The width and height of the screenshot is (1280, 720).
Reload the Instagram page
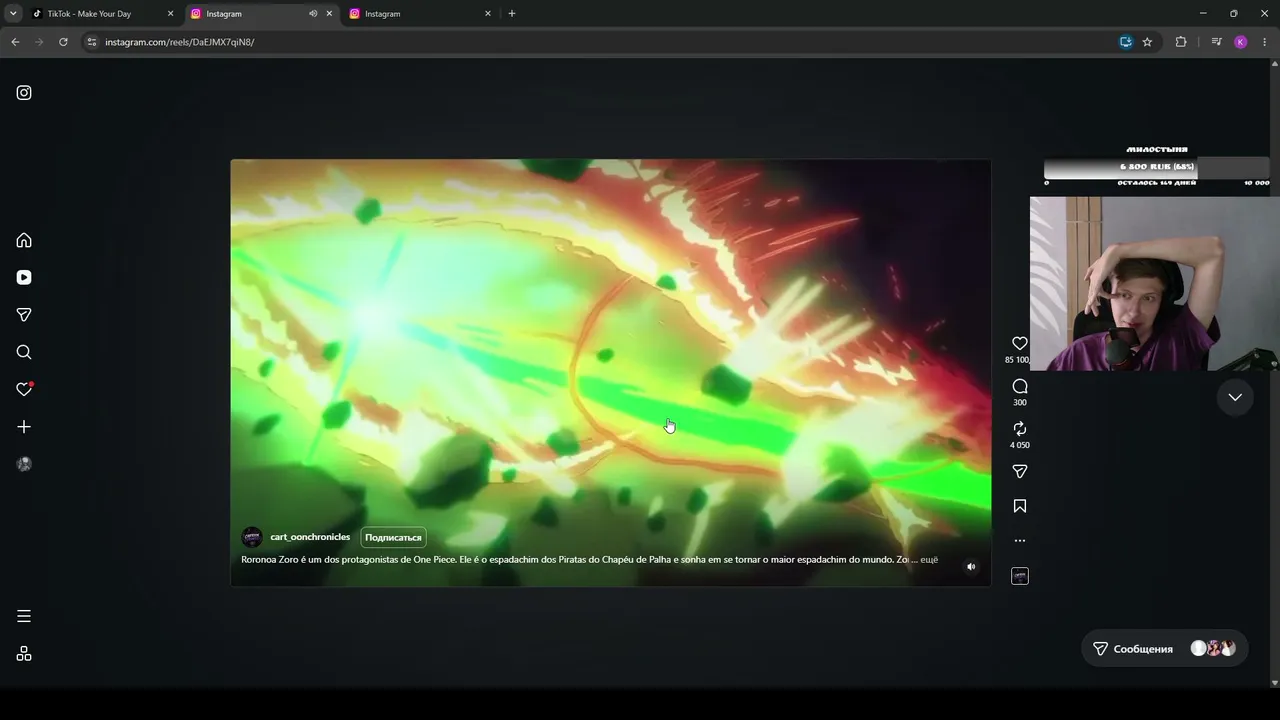[x=63, y=42]
